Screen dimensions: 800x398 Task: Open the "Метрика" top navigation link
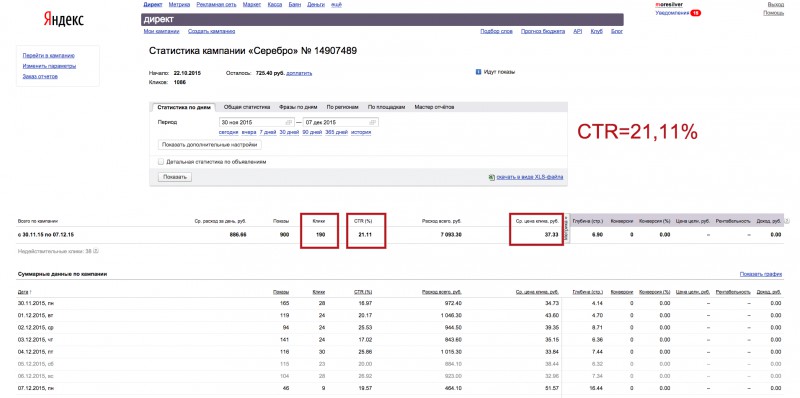[x=179, y=5]
